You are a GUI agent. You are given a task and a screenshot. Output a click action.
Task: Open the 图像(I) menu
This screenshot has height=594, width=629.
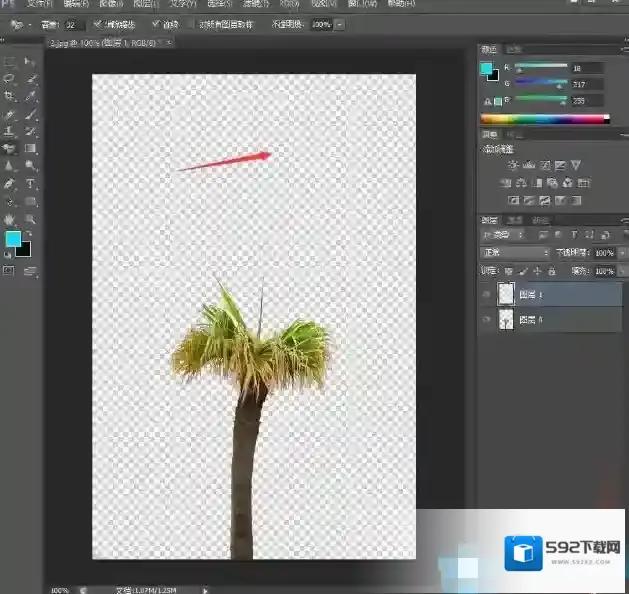coord(111,4)
